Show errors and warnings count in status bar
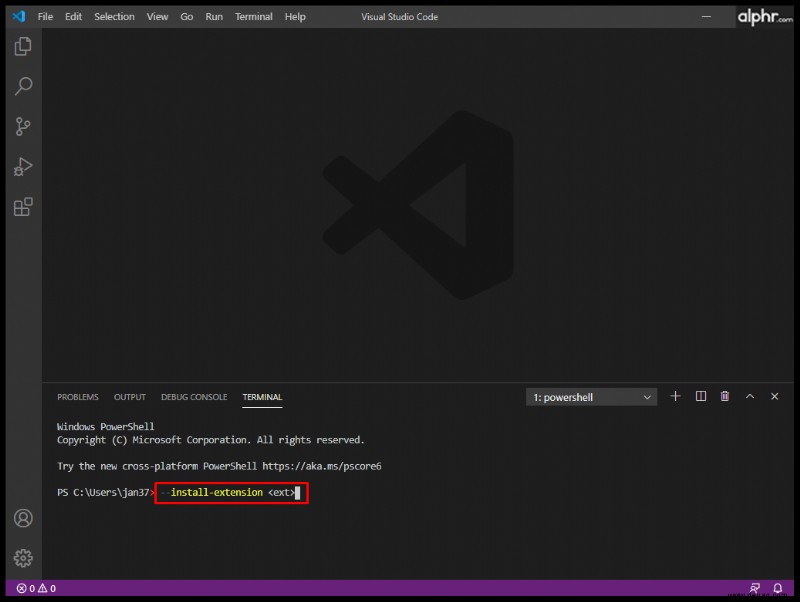The height and width of the screenshot is (602, 800). point(36,588)
